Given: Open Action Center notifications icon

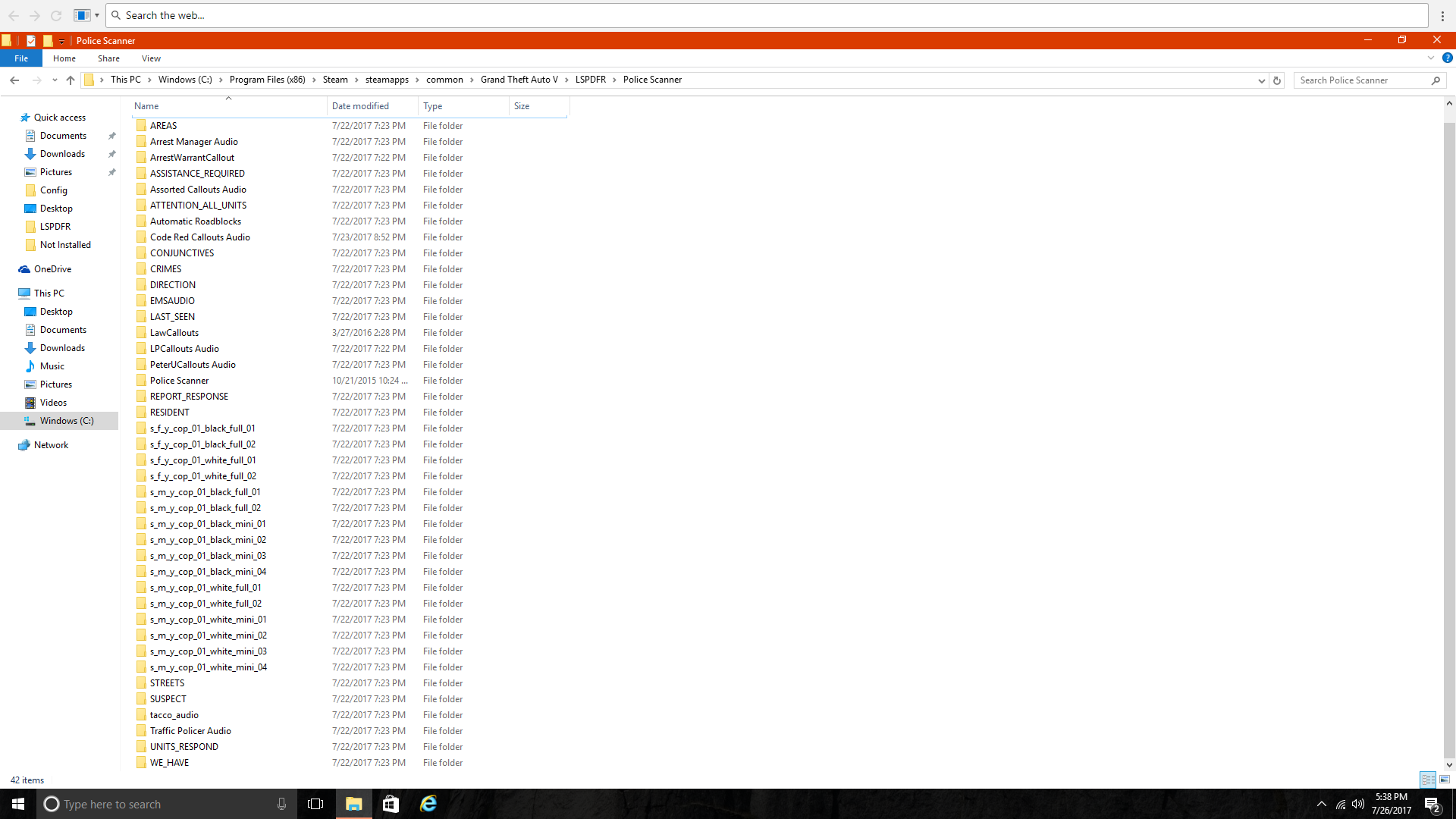Looking at the screenshot, I should (1432, 805).
